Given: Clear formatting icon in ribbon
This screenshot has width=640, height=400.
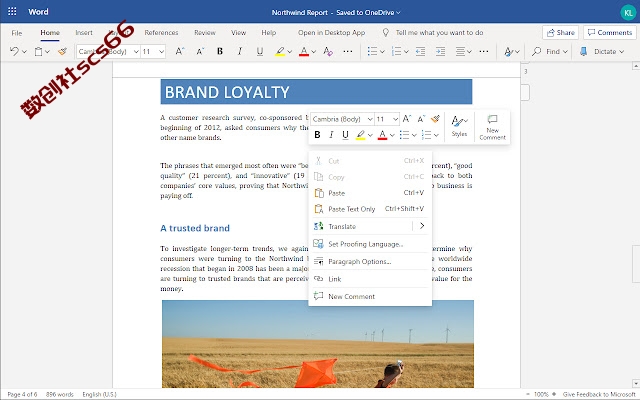Looking at the screenshot, I should pos(327,51).
